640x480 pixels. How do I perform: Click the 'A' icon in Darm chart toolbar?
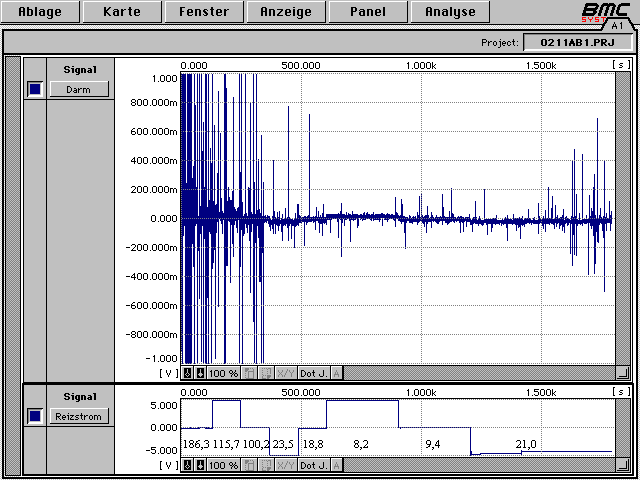(336, 373)
